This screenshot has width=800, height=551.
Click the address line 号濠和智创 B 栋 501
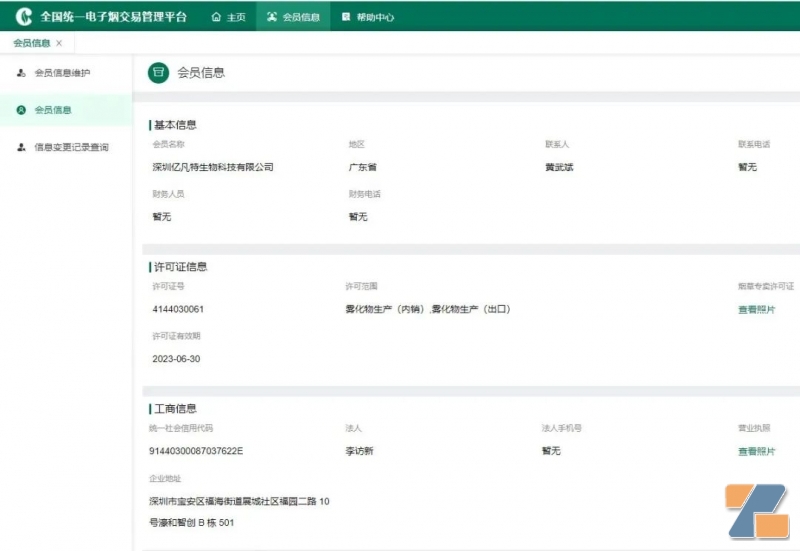point(191,523)
